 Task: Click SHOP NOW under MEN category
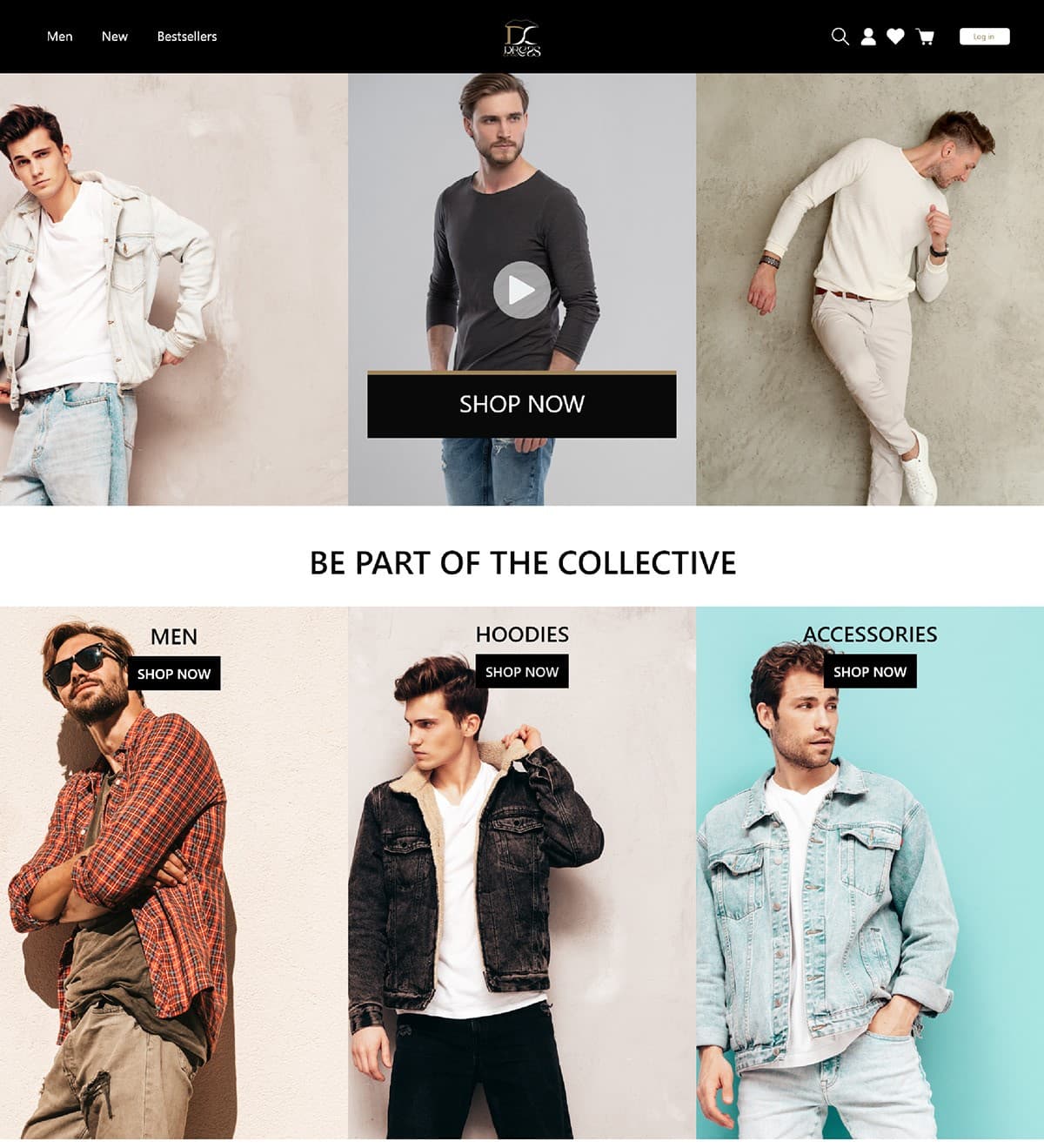[x=174, y=674]
